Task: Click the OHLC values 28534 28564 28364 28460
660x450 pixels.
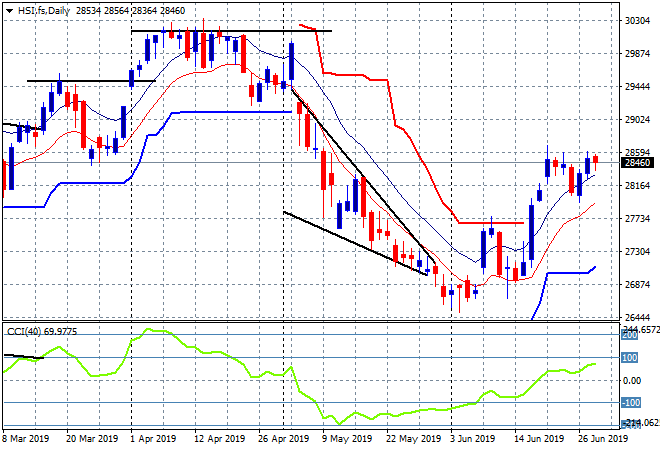Action: tap(130, 11)
